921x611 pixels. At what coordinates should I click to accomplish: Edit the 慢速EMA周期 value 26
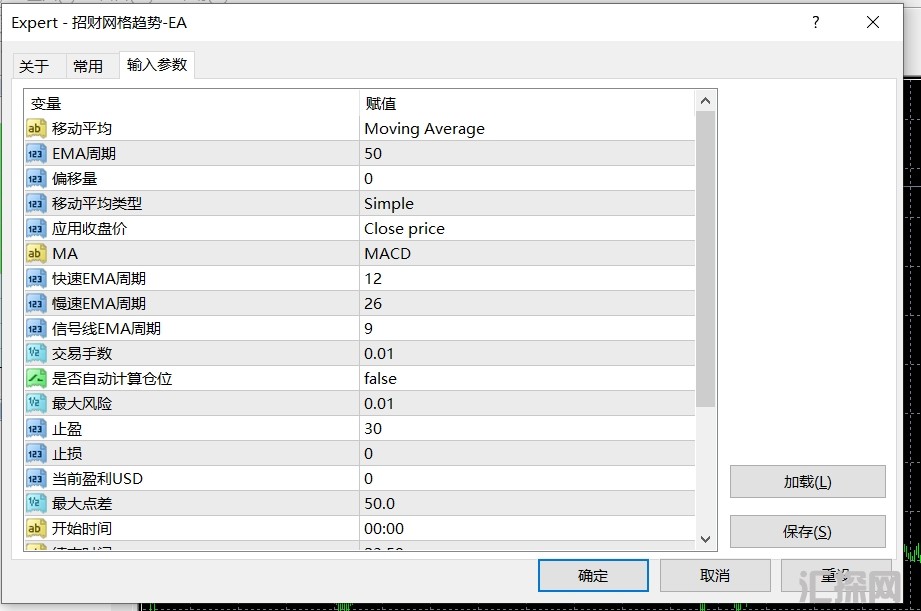tap(527, 304)
